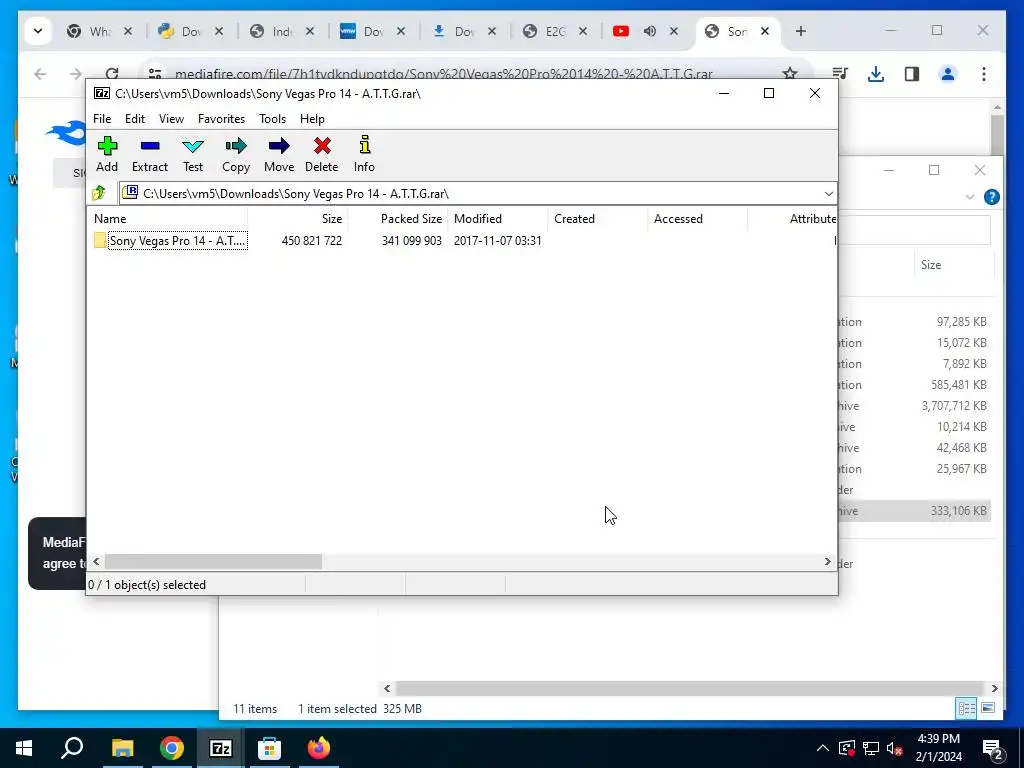This screenshot has width=1024, height=768.
Task: Open Chrome downloads icon
Action: (876, 74)
